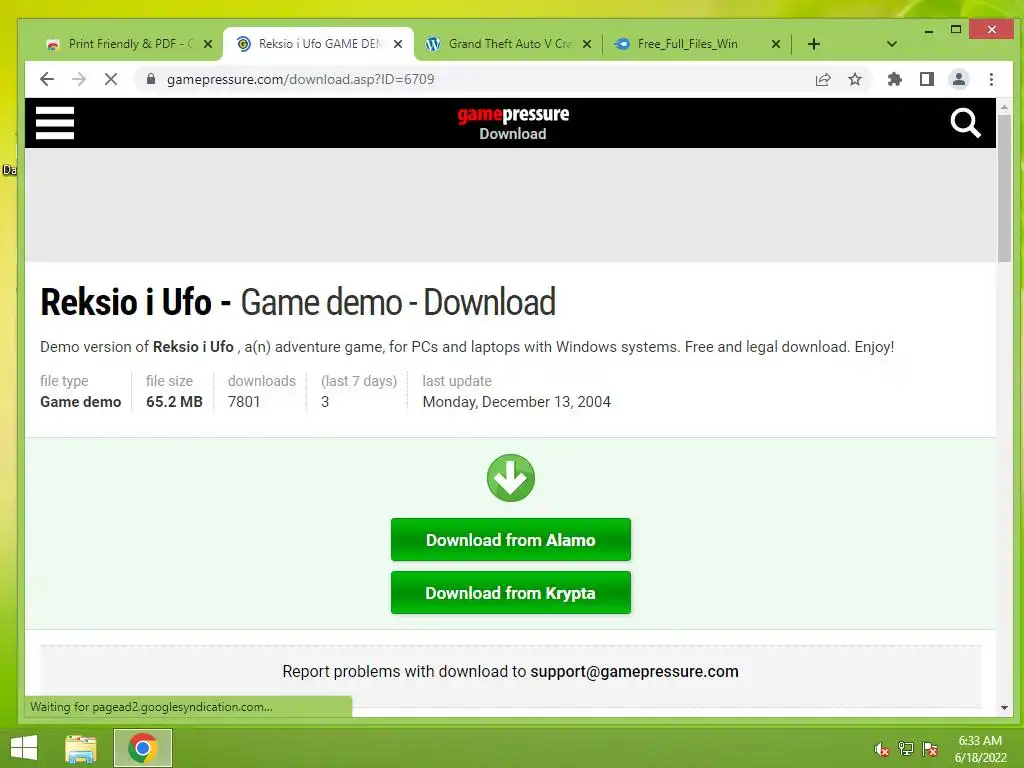Open the Chrome profile avatar menu

pyautogui.click(x=959, y=79)
